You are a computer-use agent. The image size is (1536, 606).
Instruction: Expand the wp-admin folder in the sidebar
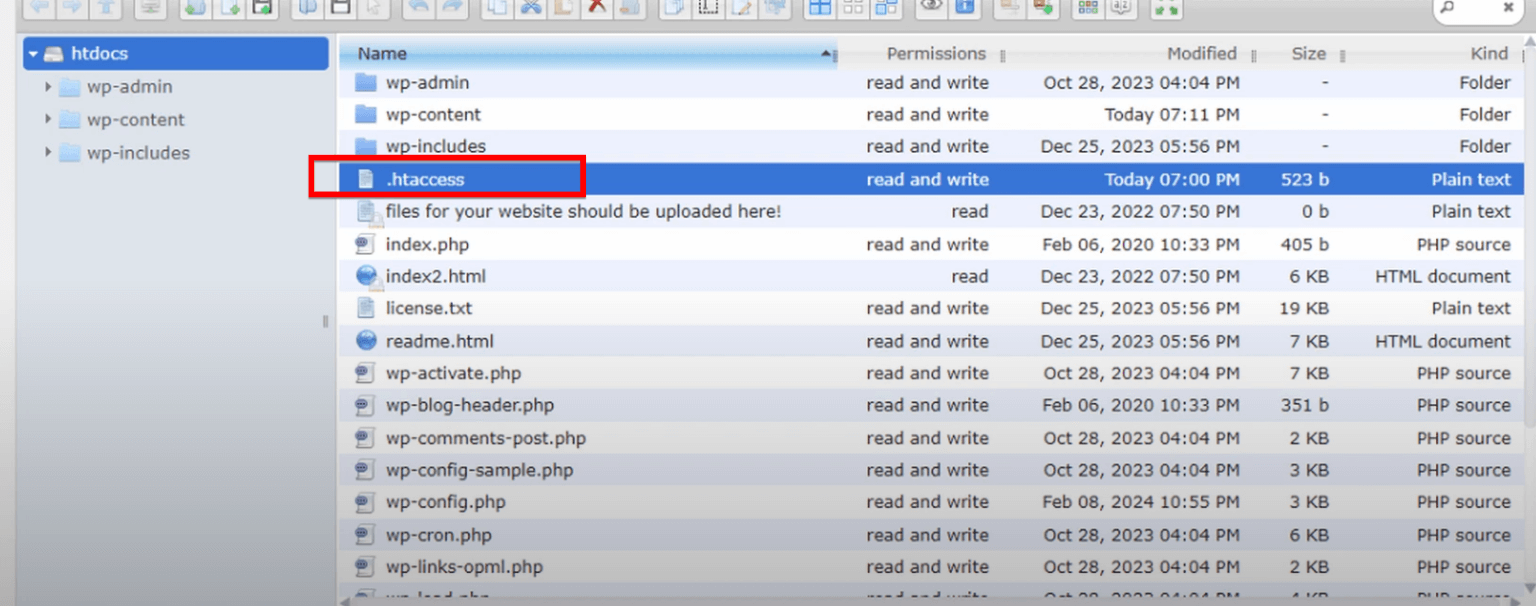tap(47, 87)
